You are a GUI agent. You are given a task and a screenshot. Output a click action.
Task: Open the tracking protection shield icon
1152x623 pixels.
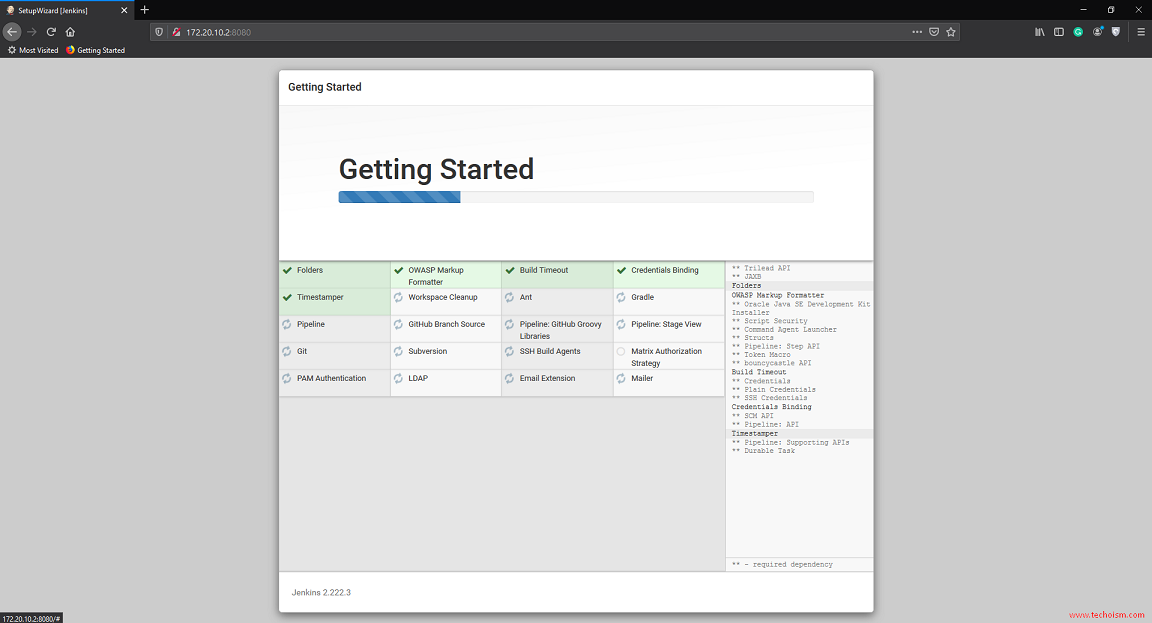(159, 32)
